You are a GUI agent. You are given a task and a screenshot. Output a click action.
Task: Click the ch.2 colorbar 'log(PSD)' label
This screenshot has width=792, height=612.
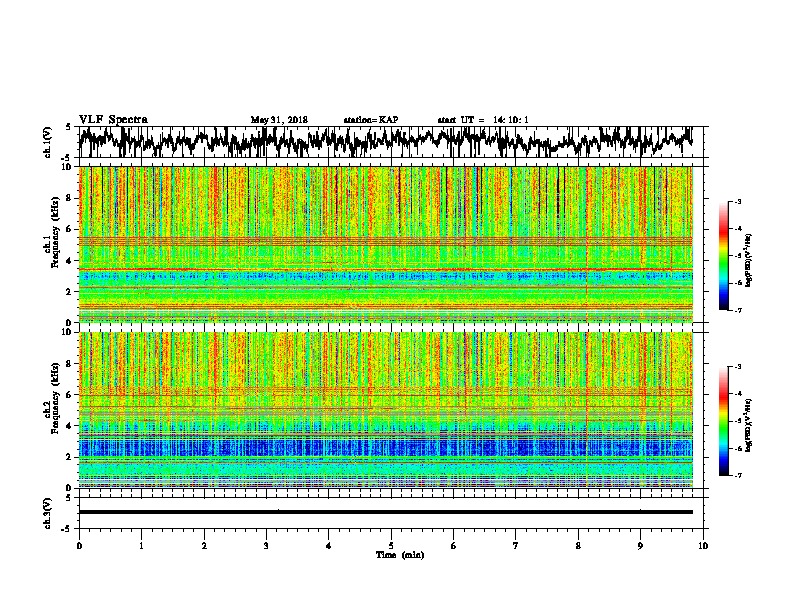click(x=748, y=425)
